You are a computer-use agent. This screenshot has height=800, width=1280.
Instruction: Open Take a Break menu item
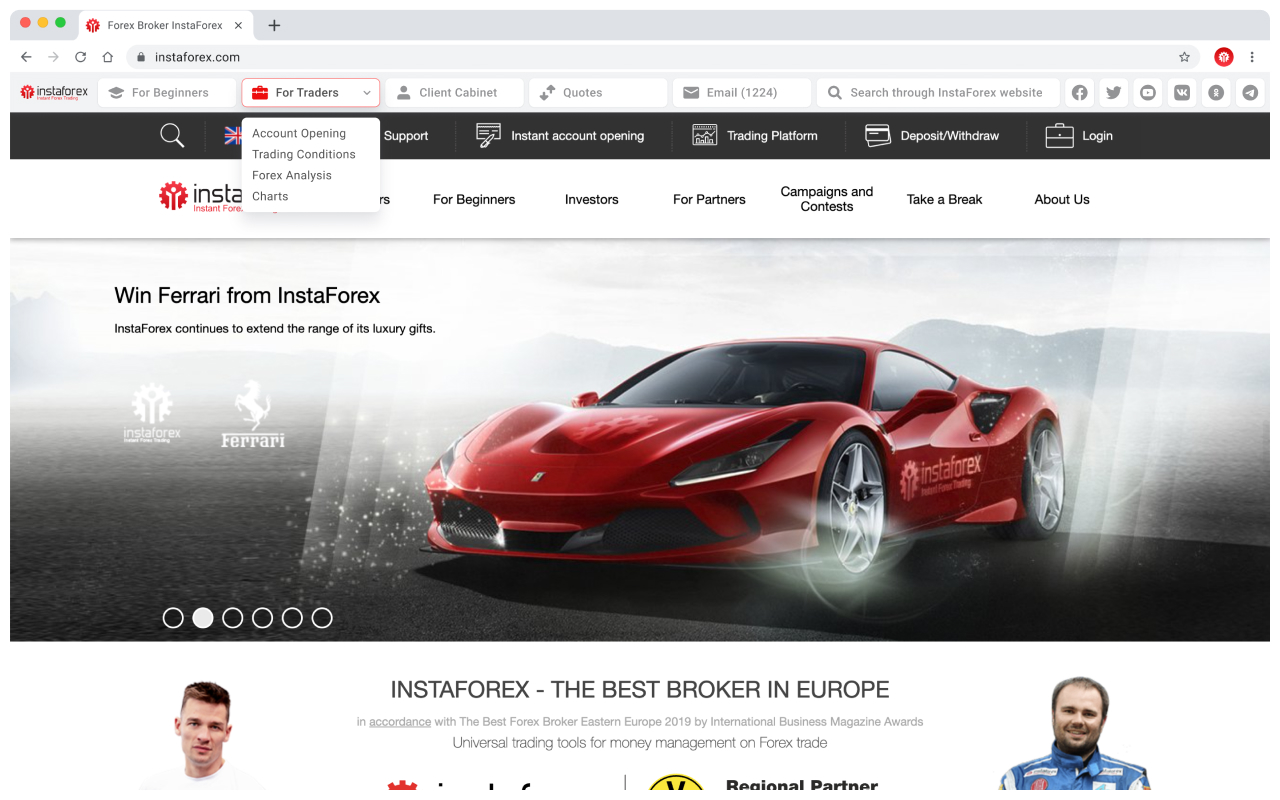(x=944, y=199)
